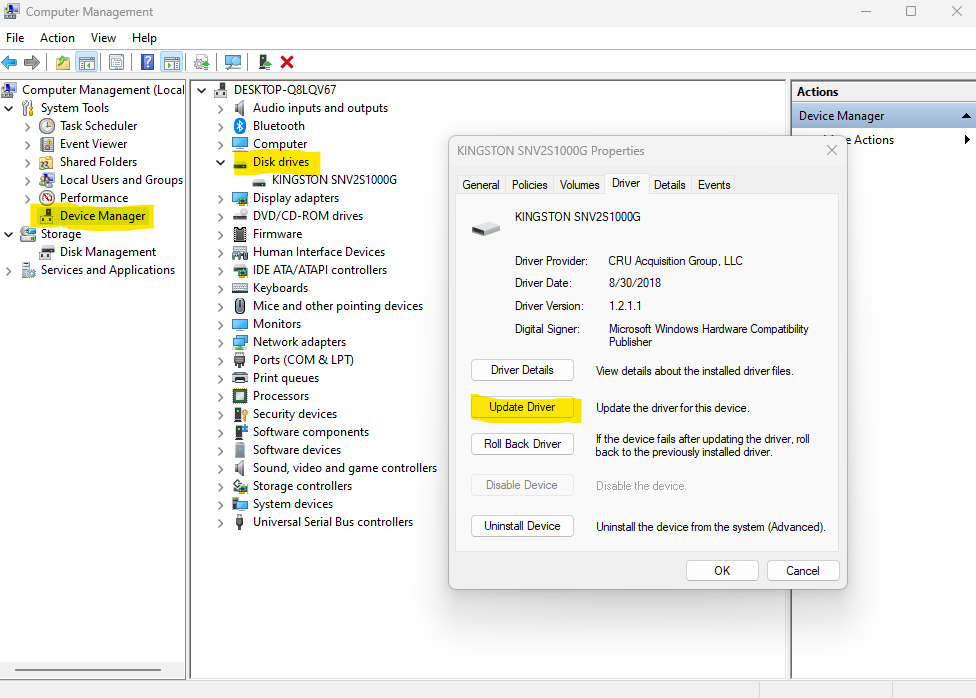
Task: Select the Monitors category row
Action: [277, 324]
